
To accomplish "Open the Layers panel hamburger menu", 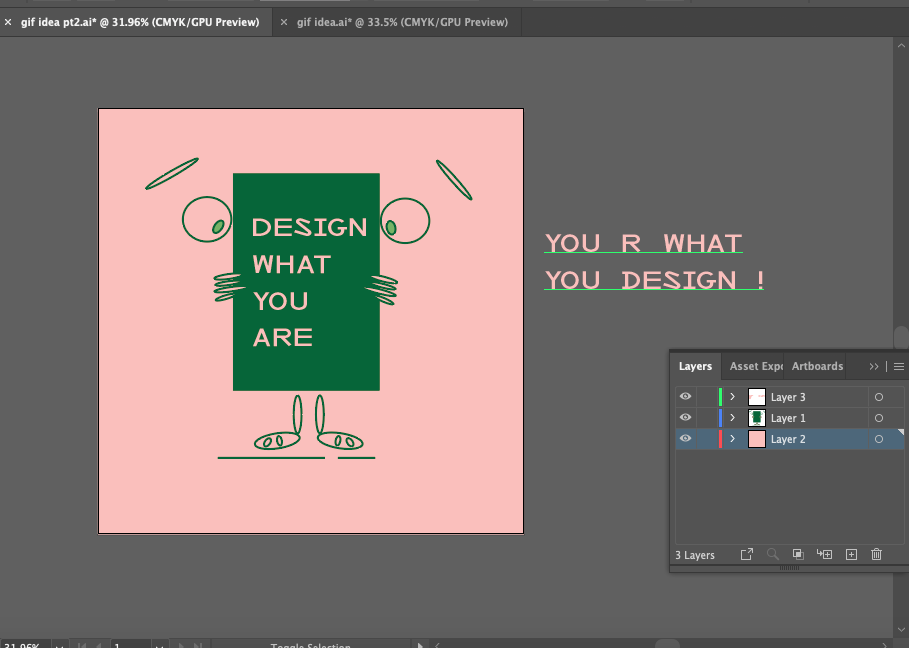I will pos(898,366).
